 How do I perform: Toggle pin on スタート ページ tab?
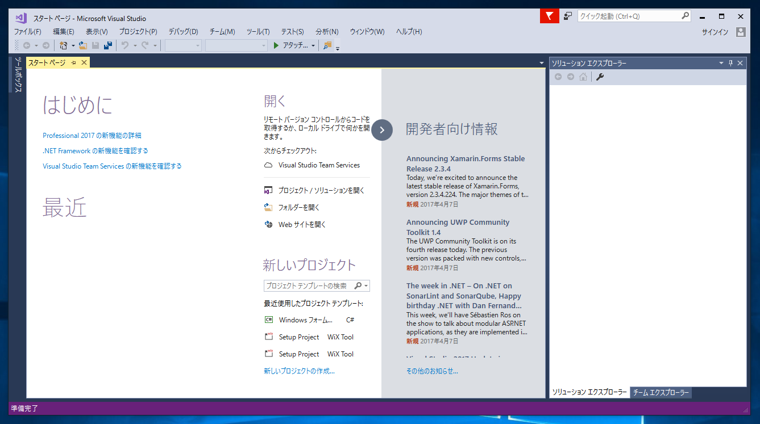click(x=74, y=63)
